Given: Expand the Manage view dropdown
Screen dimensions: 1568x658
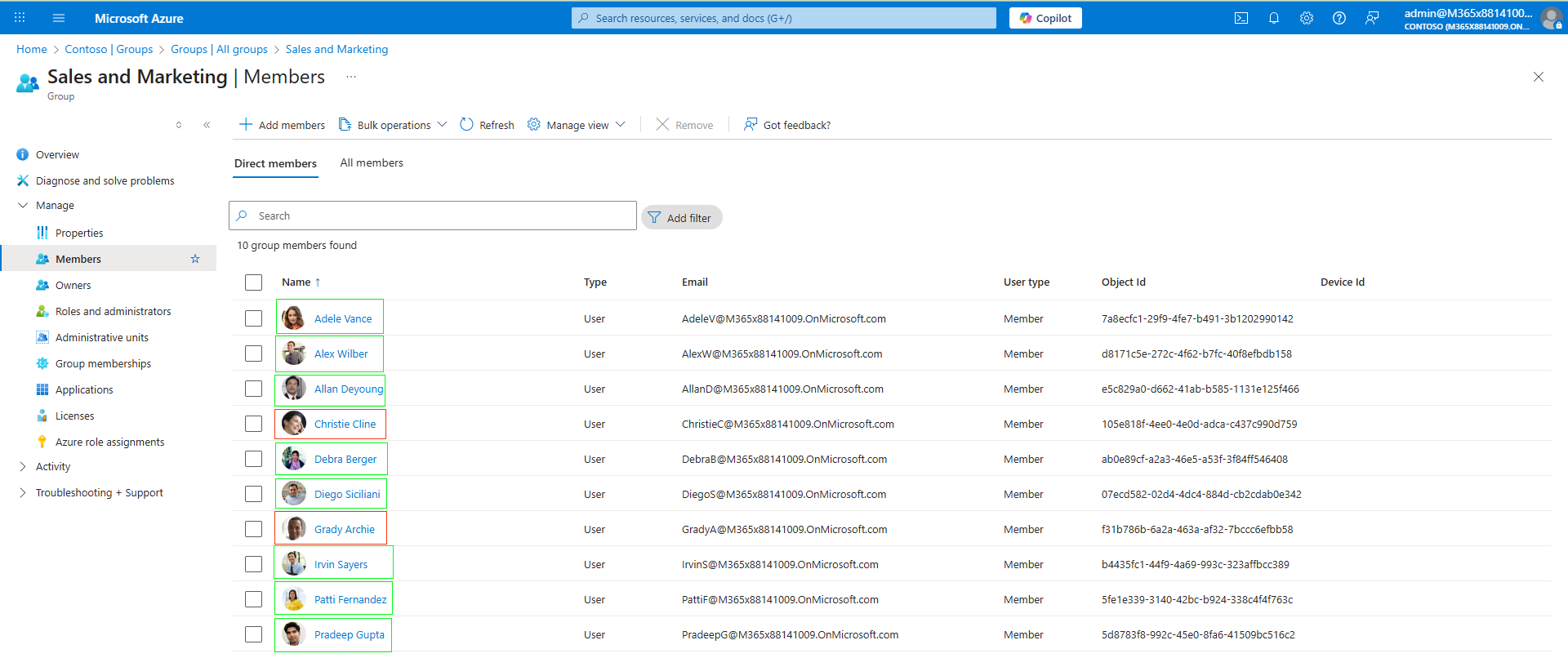Looking at the screenshot, I should 577,125.
